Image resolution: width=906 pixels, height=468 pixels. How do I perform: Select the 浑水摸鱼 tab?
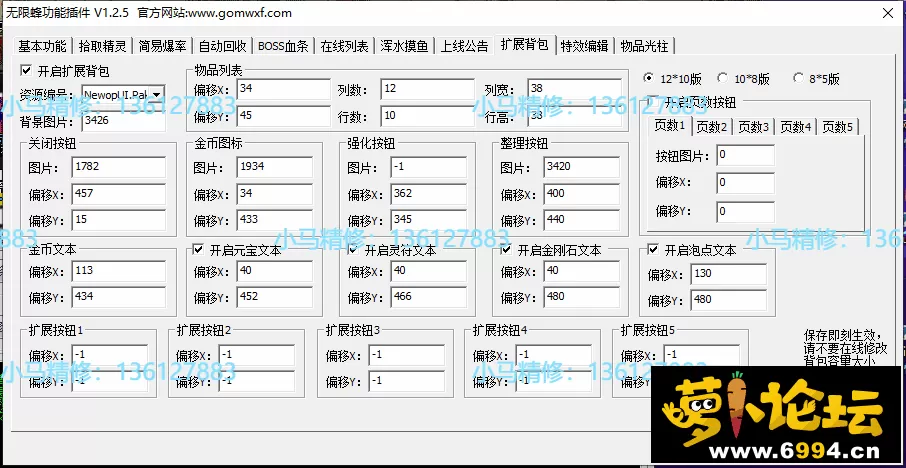coord(404,46)
